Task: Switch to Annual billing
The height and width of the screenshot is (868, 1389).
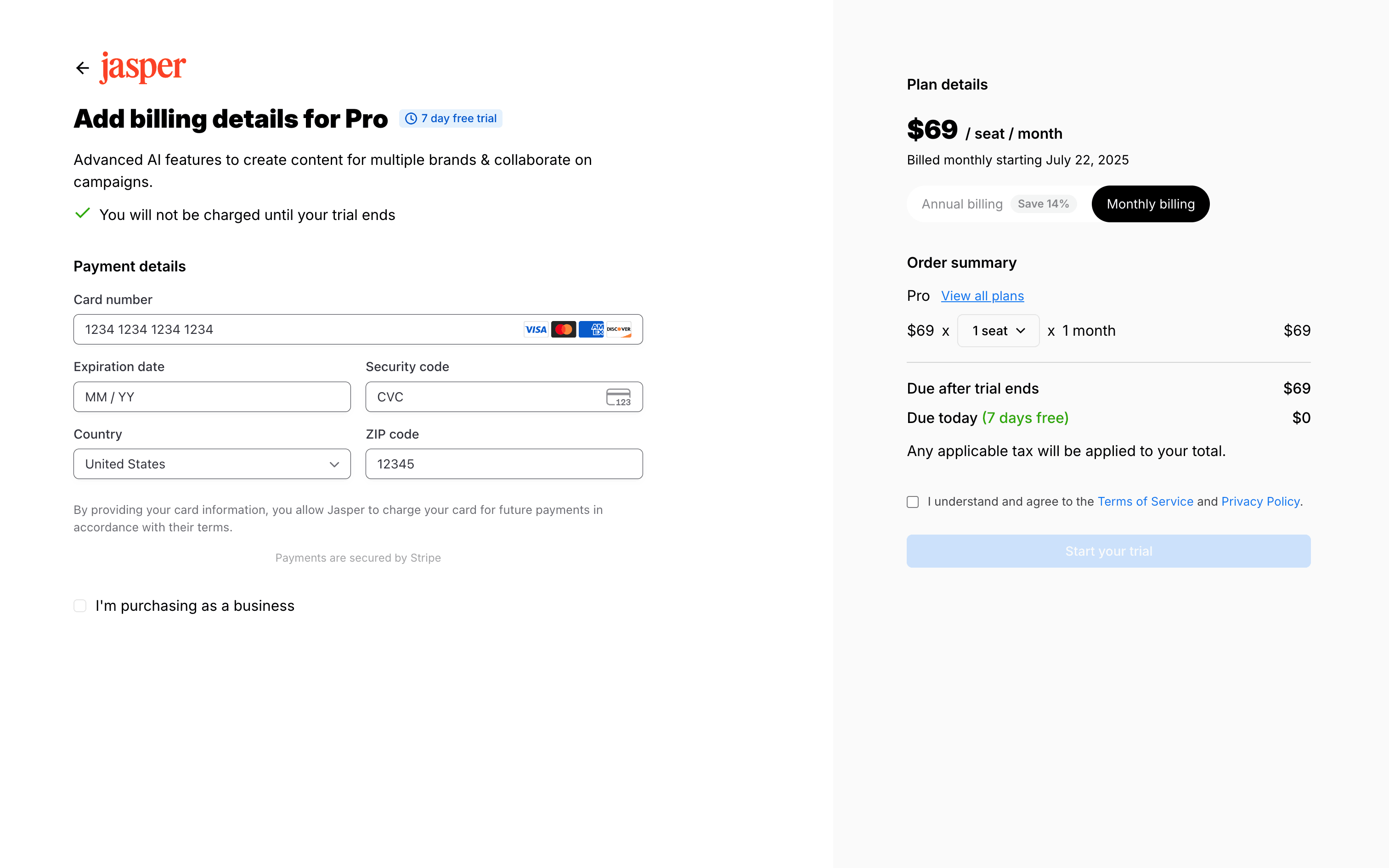Action: pos(963,204)
